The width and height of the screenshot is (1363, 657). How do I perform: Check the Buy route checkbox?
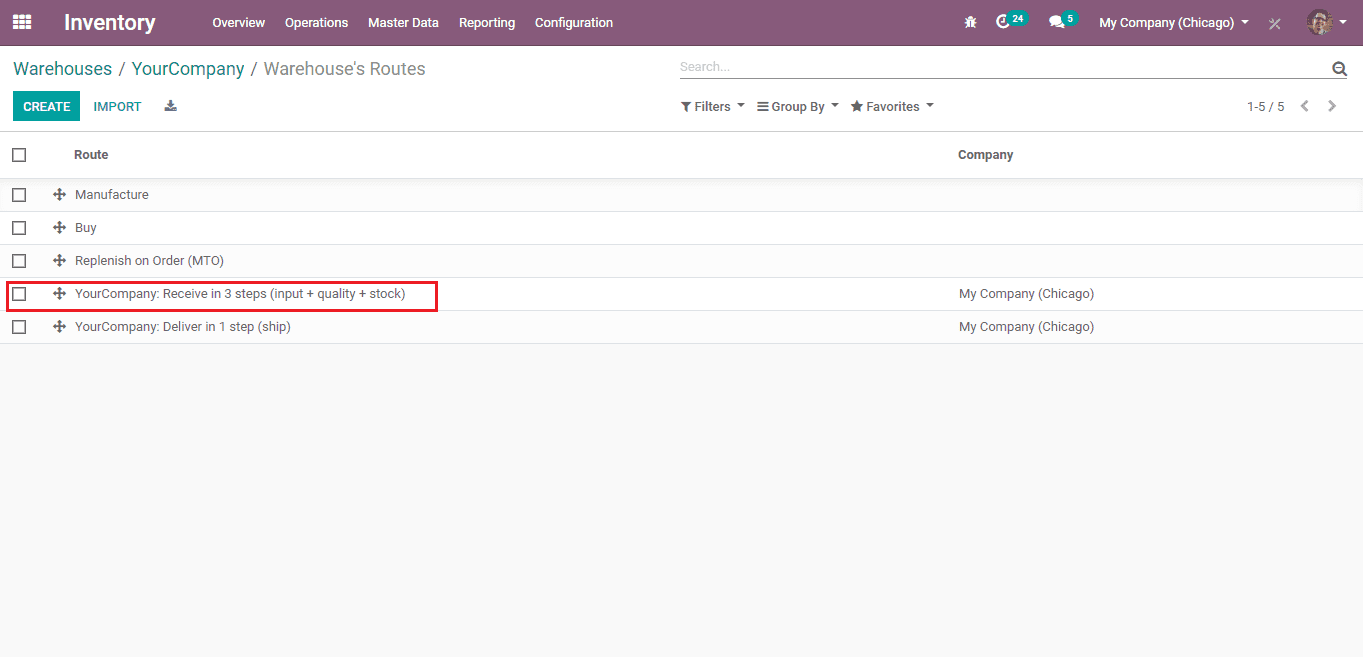click(x=19, y=228)
